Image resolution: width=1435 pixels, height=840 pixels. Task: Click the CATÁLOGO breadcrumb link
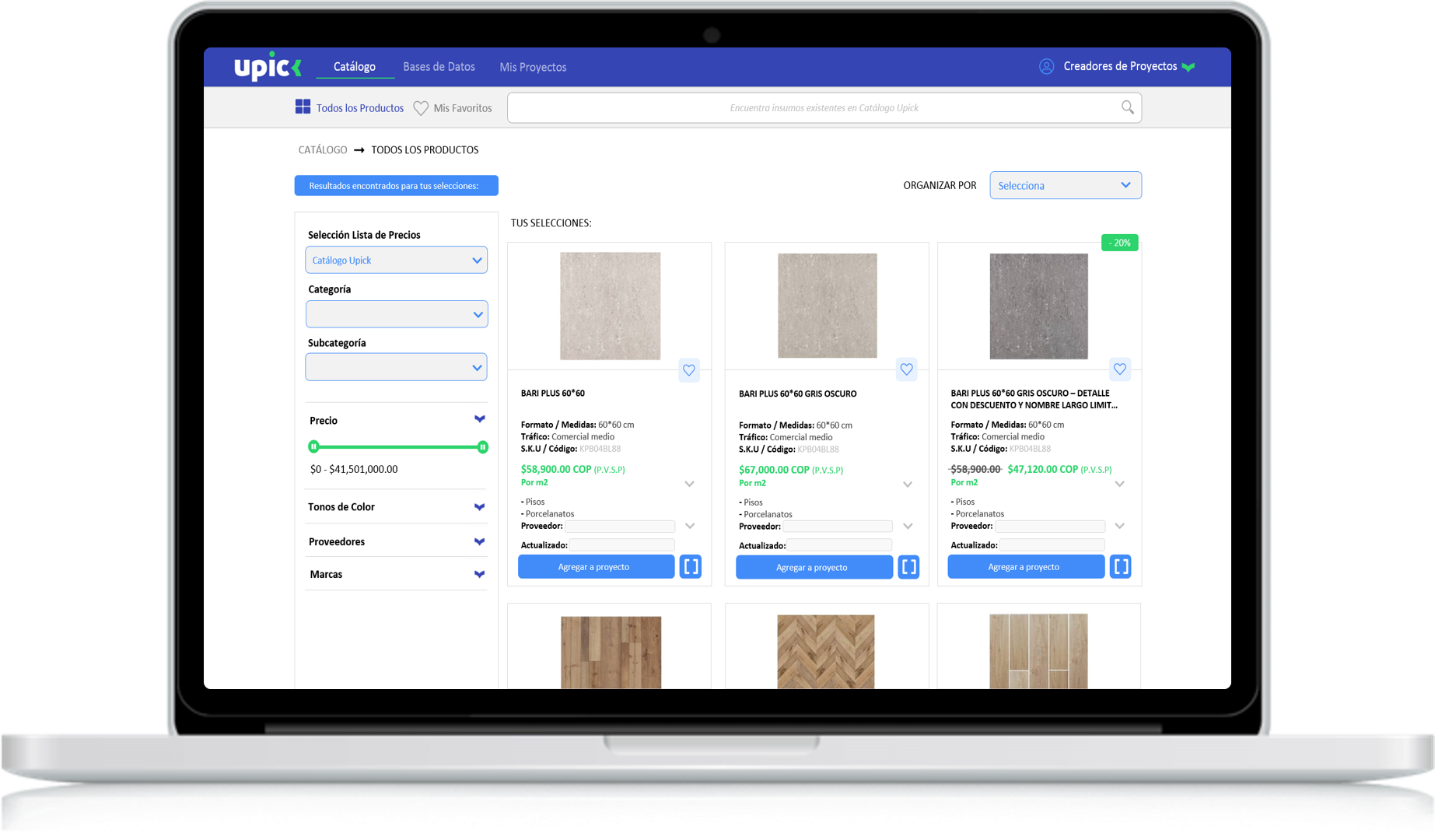[x=322, y=150]
